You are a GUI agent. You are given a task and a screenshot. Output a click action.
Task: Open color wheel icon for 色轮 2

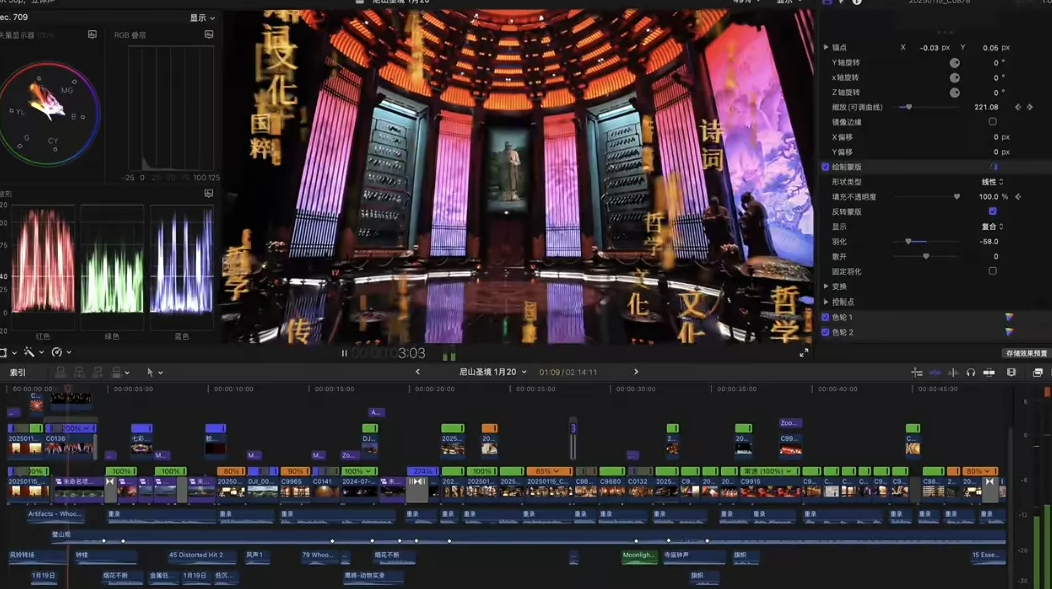(1008, 332)
